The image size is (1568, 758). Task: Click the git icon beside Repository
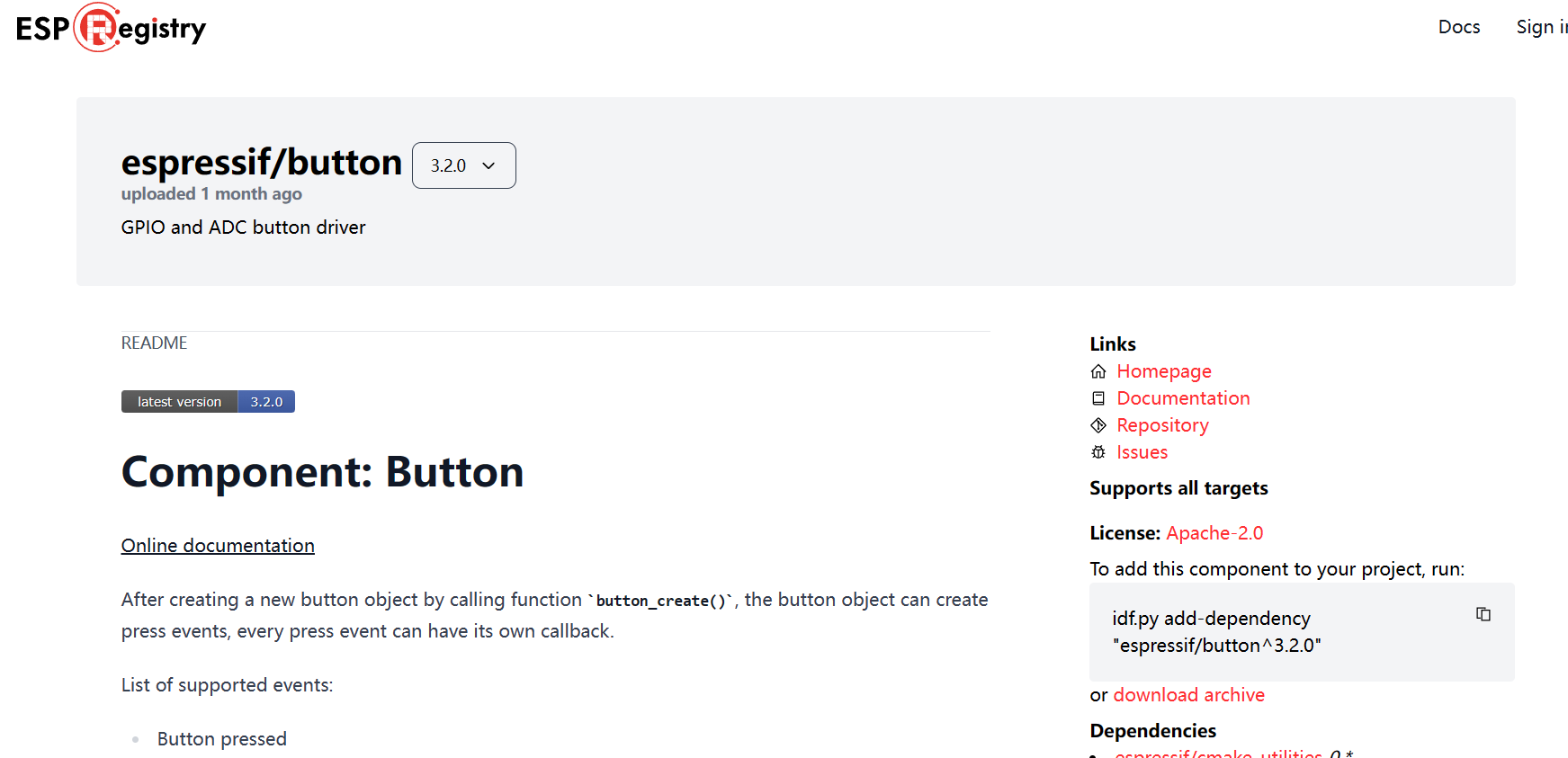click(x=1098, y=425)
